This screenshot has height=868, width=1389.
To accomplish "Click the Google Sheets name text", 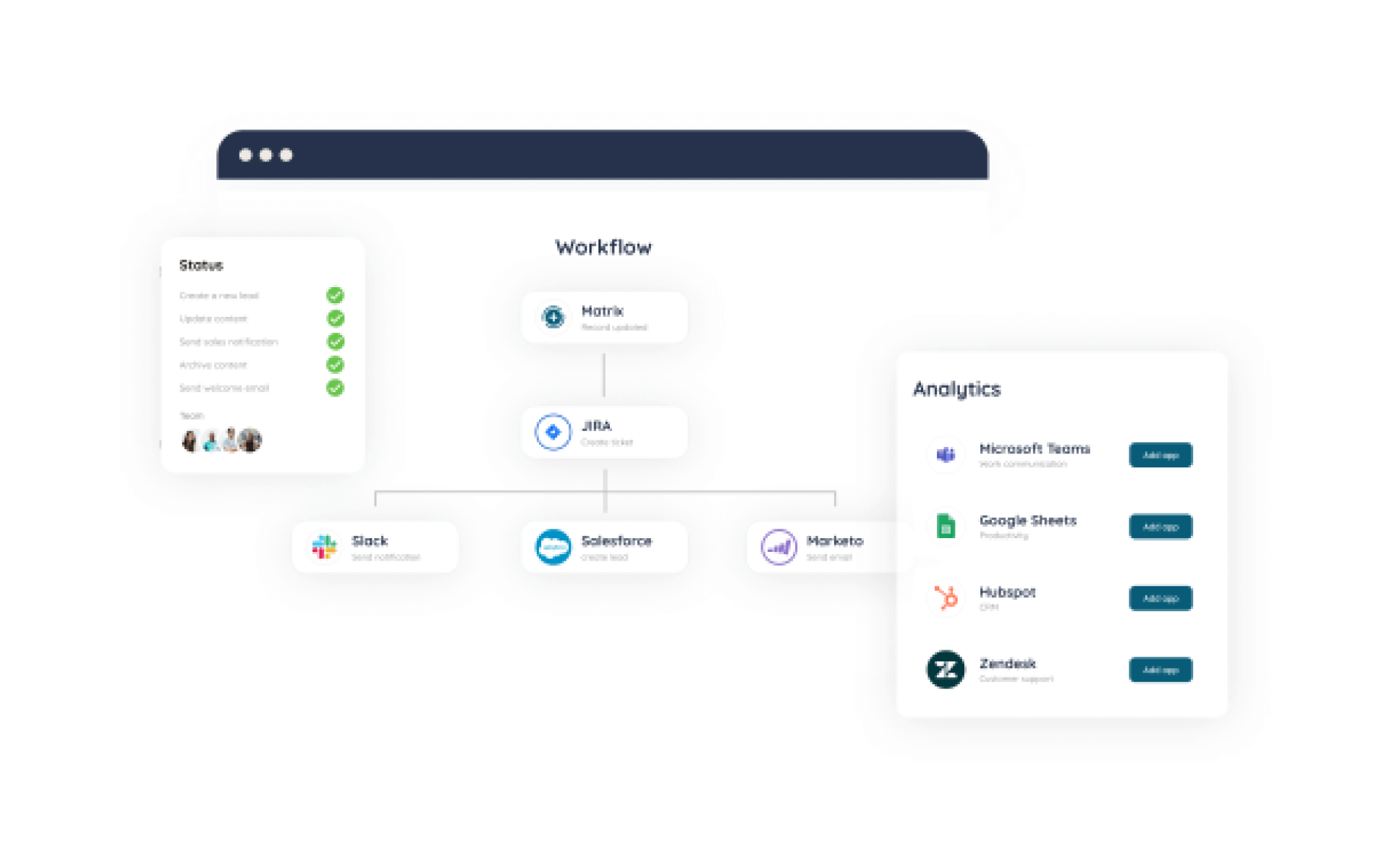I will (x=1028, y=521).
